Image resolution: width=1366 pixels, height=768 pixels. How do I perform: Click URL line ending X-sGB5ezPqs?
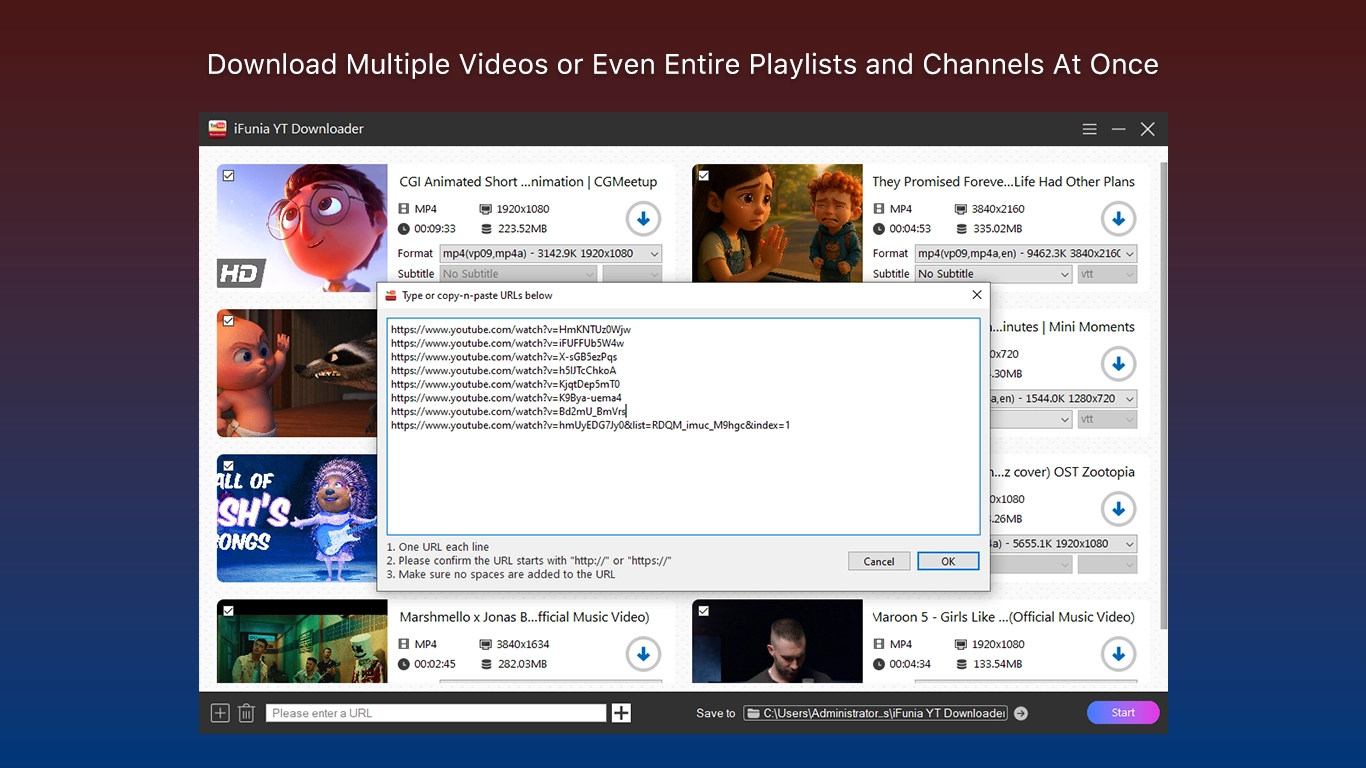point(504,357)
